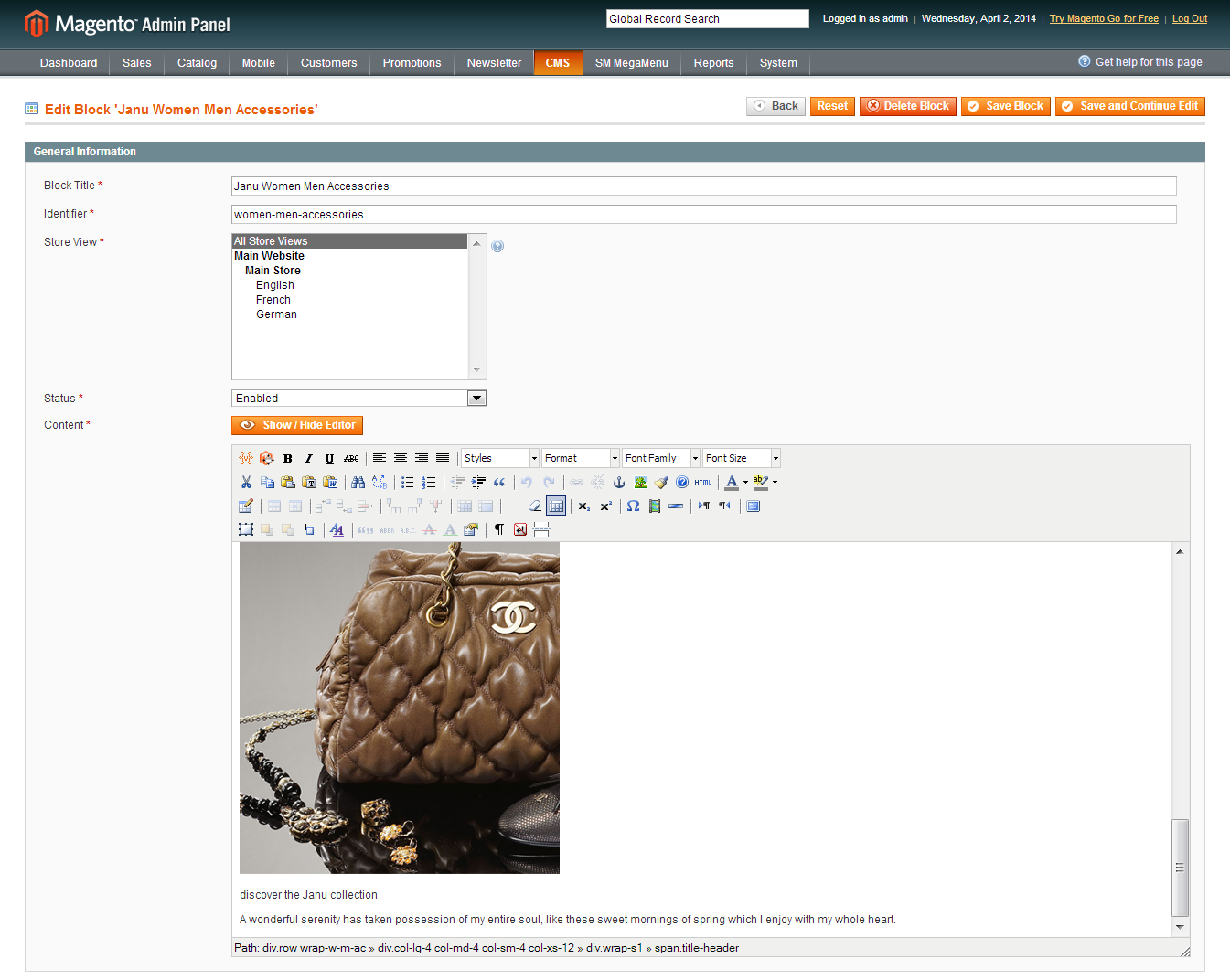This screenshot has width=1230, height=980.
Task: Open the editor help icon
Action: [682, 482]
